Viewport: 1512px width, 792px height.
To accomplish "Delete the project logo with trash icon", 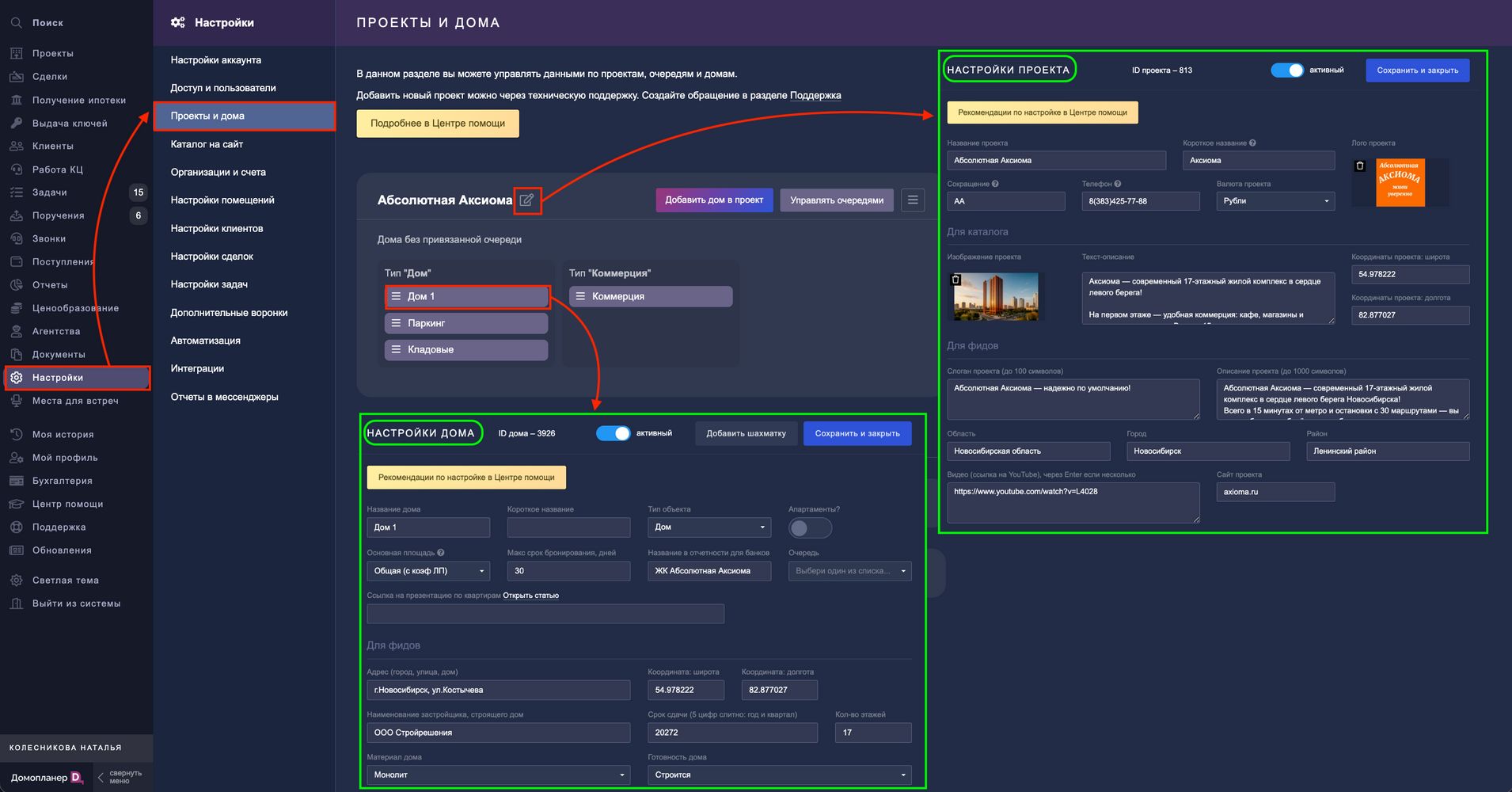I will [1360, 166].
